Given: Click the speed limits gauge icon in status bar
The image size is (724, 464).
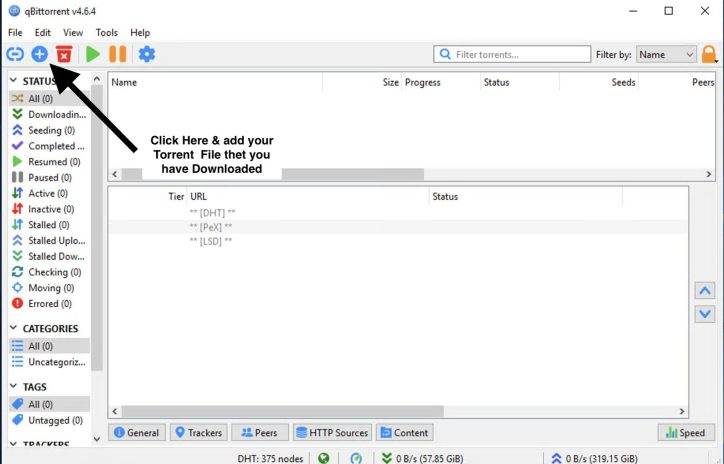Looking at the screenshot, I should (356, 458).
